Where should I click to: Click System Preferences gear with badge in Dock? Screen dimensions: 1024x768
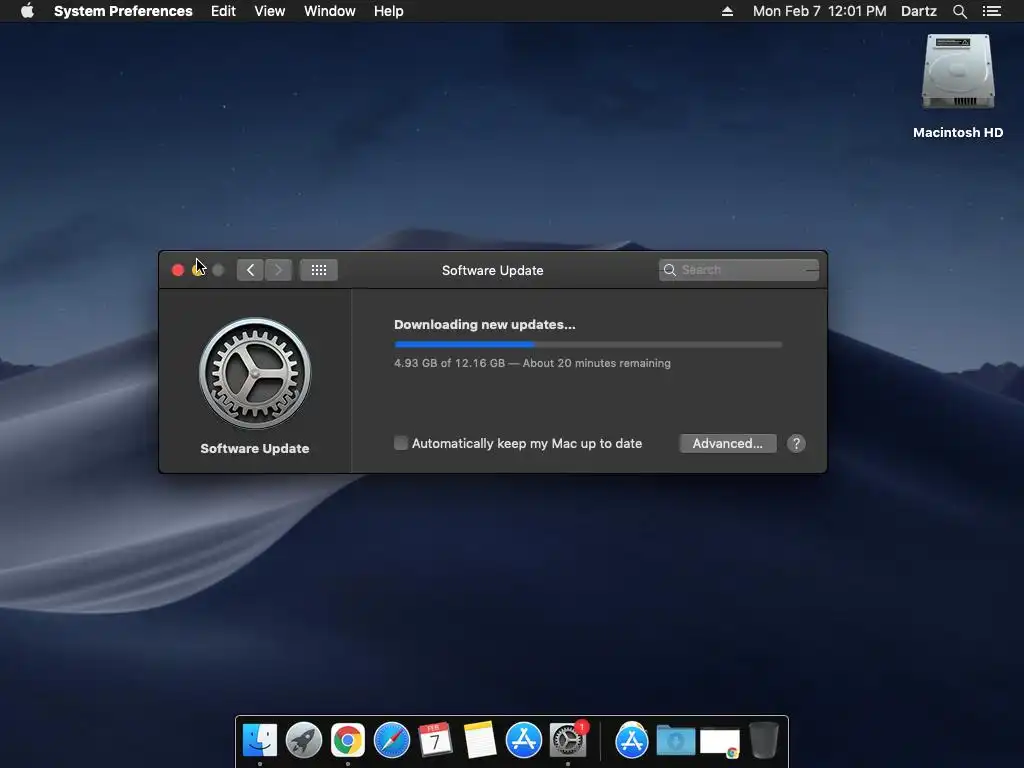(568, 740)
